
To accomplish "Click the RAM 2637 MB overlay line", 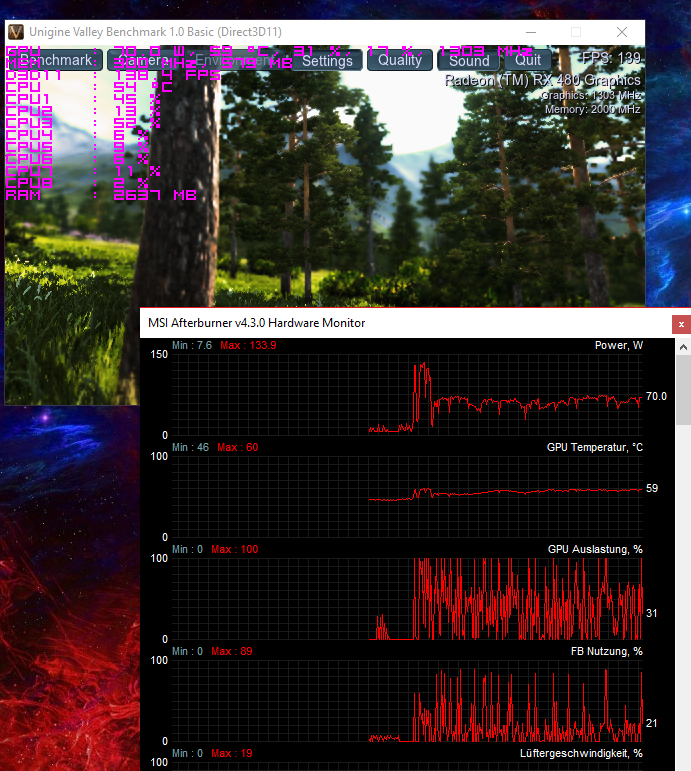I will [101, 195].
